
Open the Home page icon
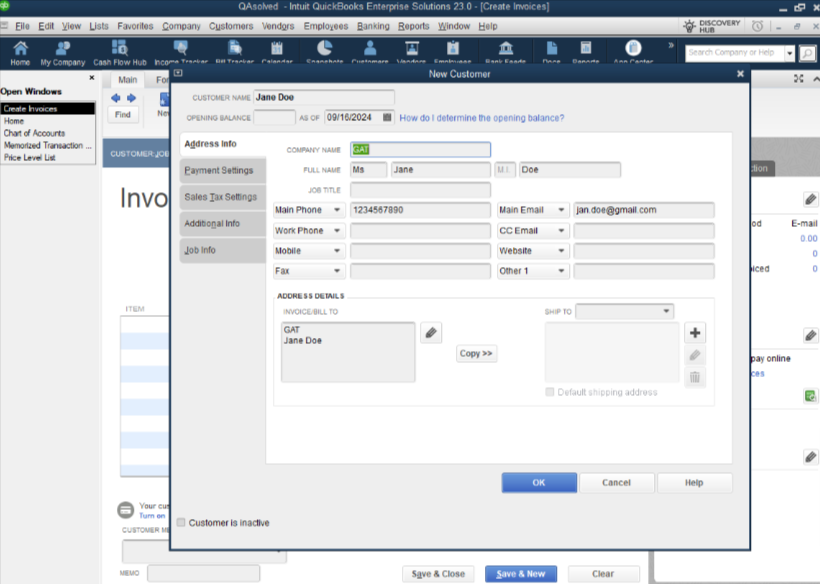[19, 50]
